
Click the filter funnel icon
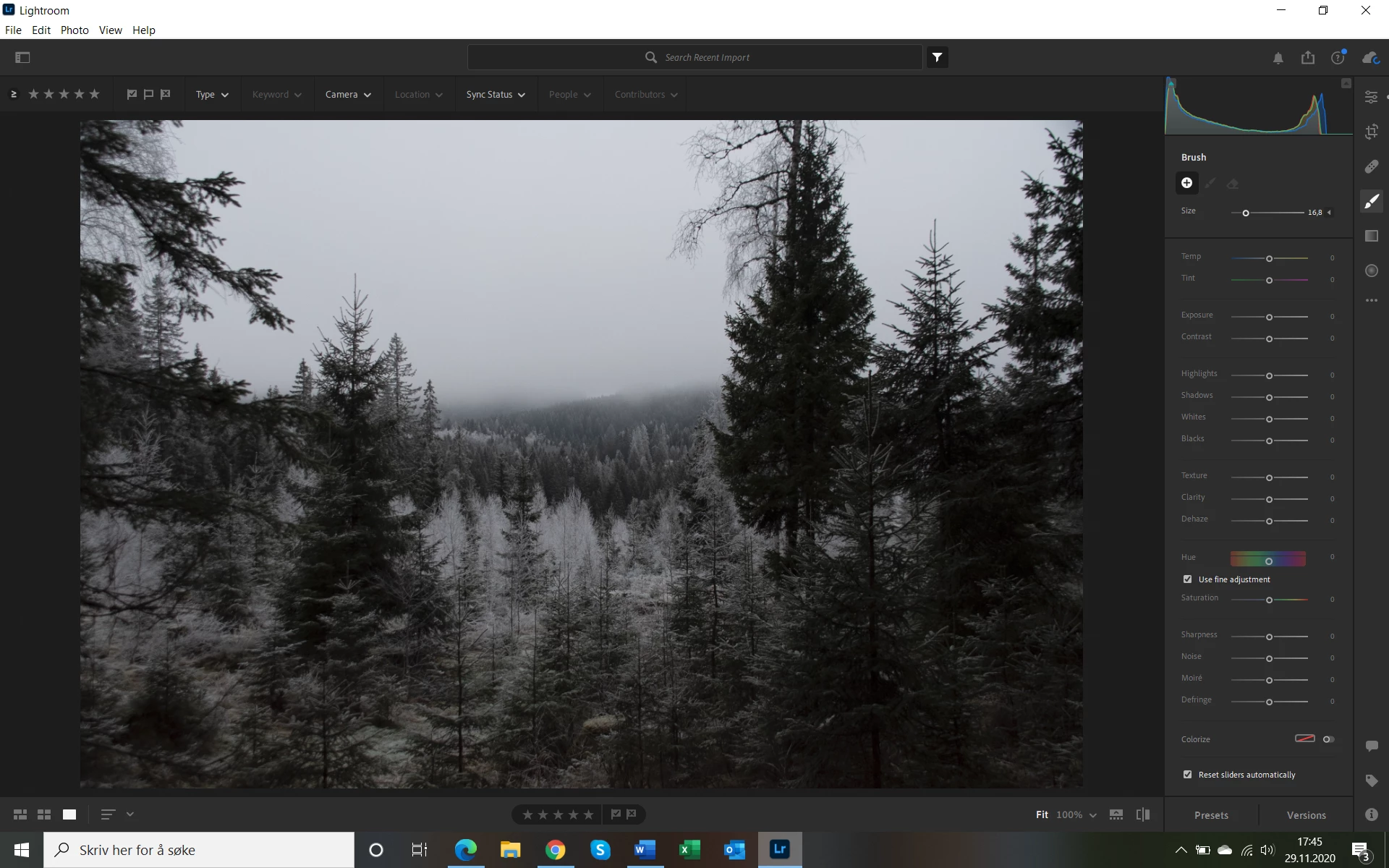937,57
